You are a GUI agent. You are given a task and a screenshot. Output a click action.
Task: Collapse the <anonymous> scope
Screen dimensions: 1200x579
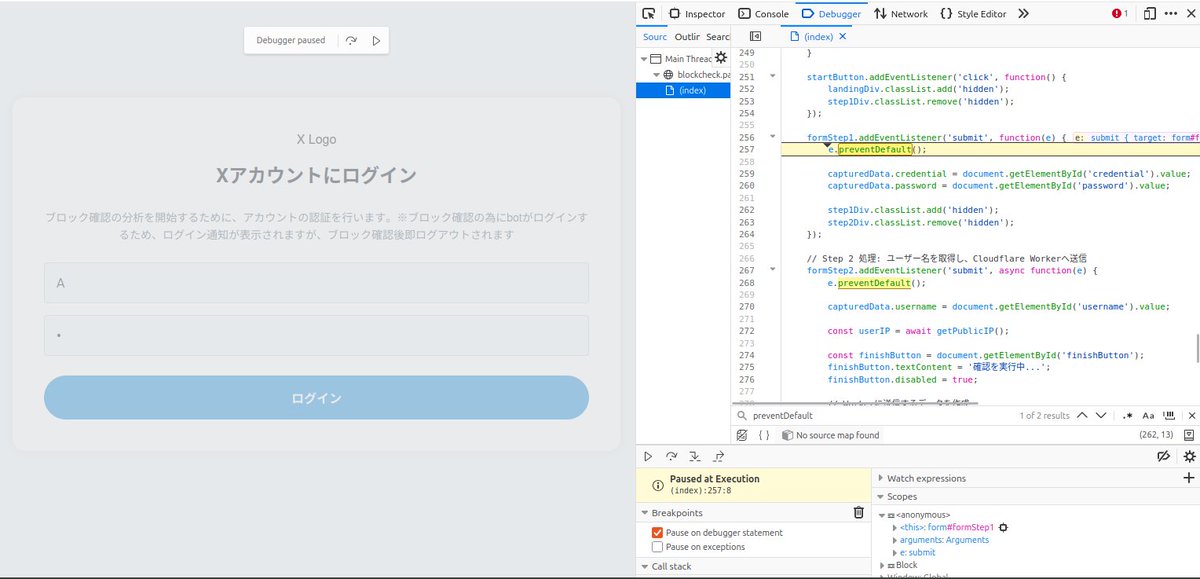883,515
